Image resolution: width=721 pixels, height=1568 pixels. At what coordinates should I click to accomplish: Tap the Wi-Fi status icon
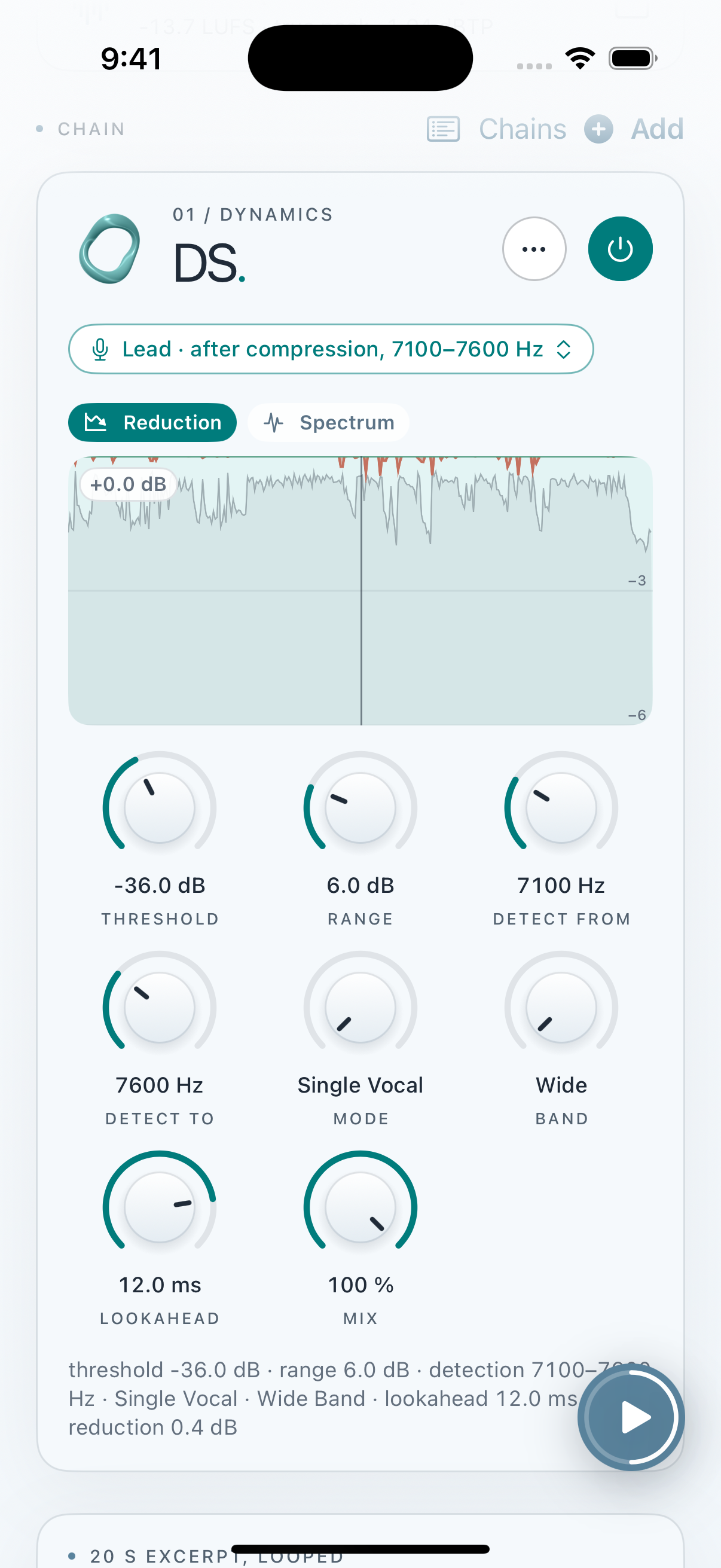click(x=580, y=59)
